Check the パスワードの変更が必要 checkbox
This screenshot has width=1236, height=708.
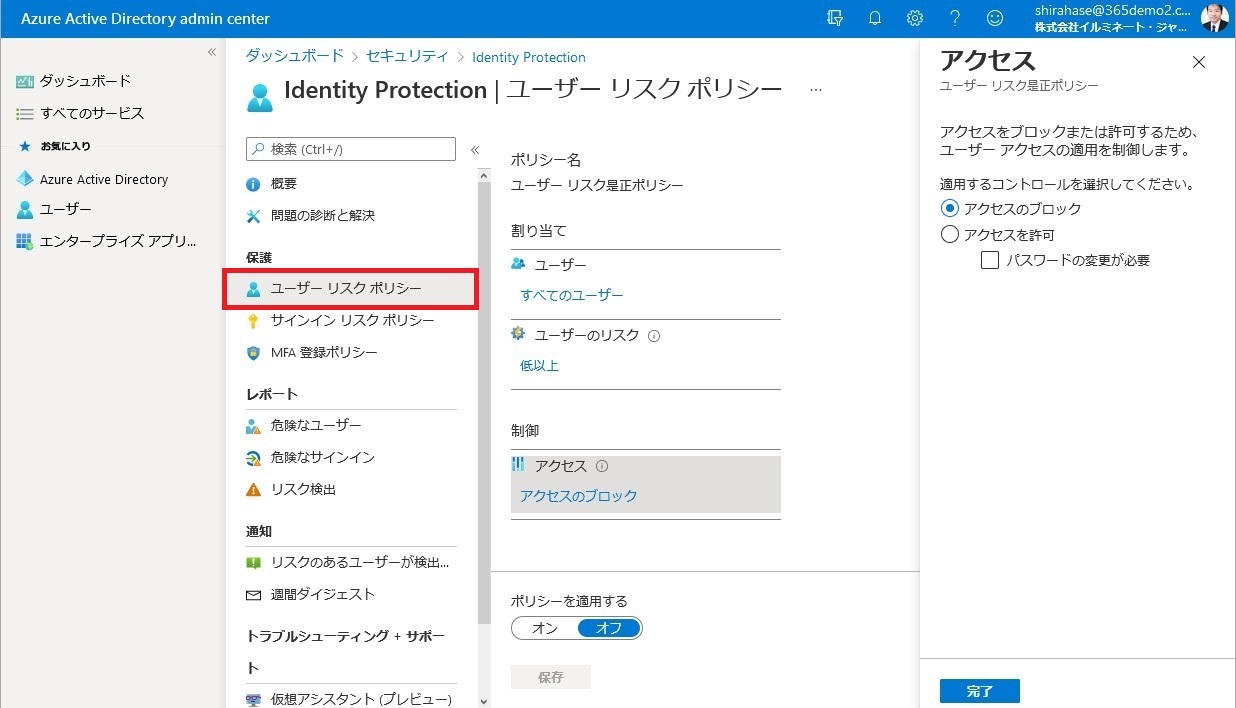point(990,260)
